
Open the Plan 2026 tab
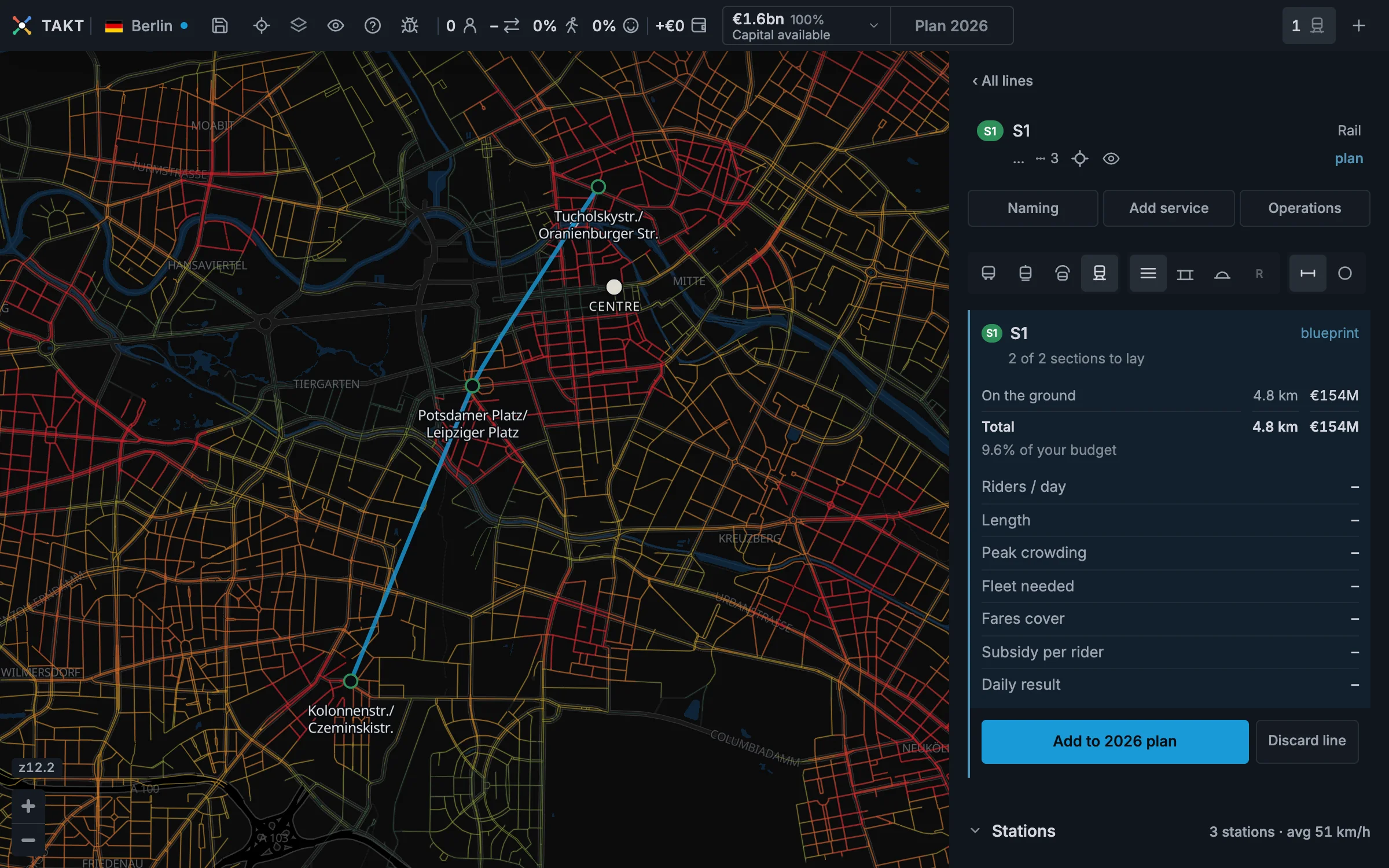[951, 25]
